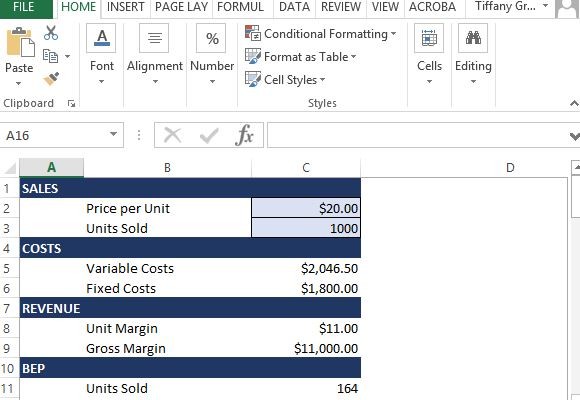Collapse the ribbon with the caret
The image size is (580, 400).
click(x=574, y=103)
